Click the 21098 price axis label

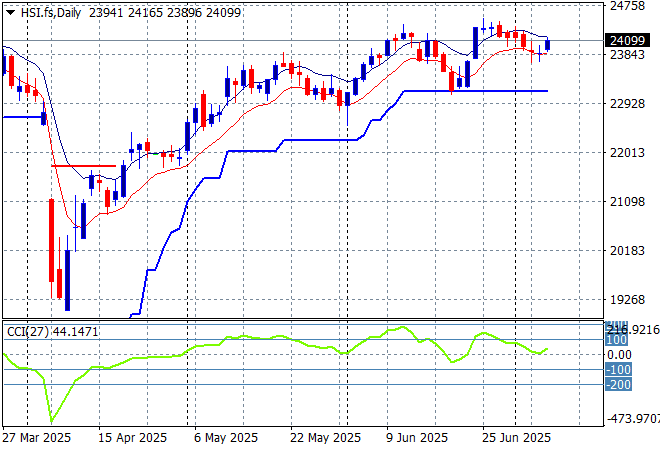point(627,202)
